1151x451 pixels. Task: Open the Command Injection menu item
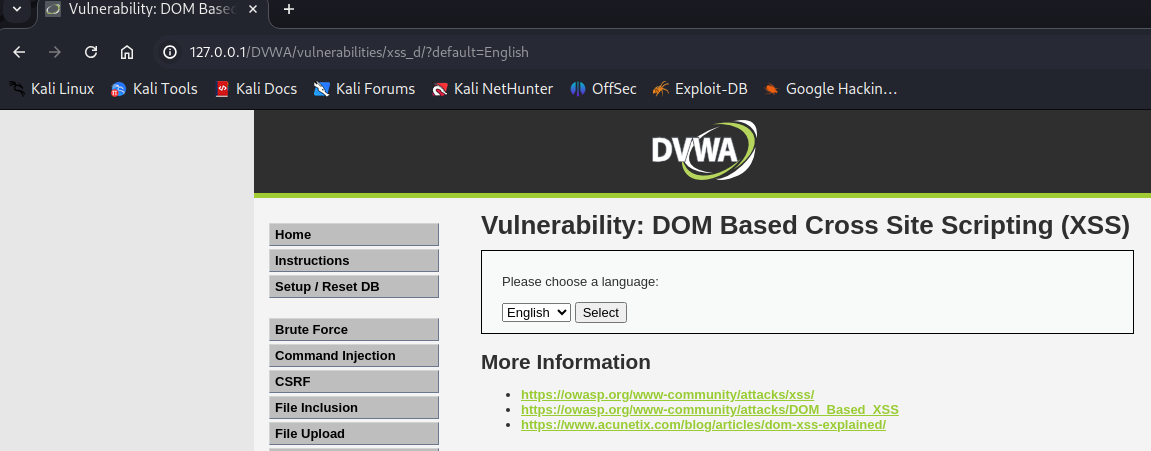point(354,356)
